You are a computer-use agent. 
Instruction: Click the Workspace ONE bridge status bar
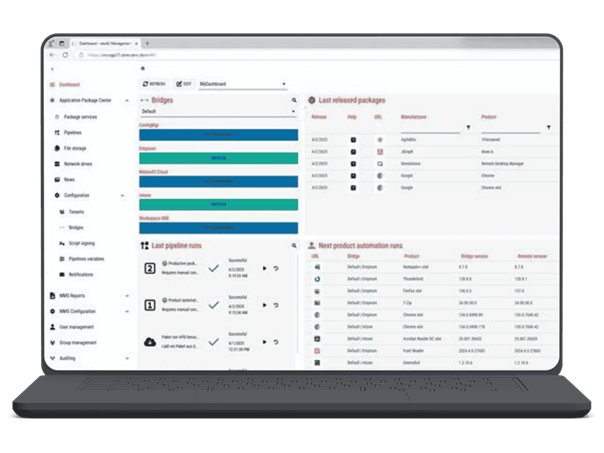click(218, 228)
